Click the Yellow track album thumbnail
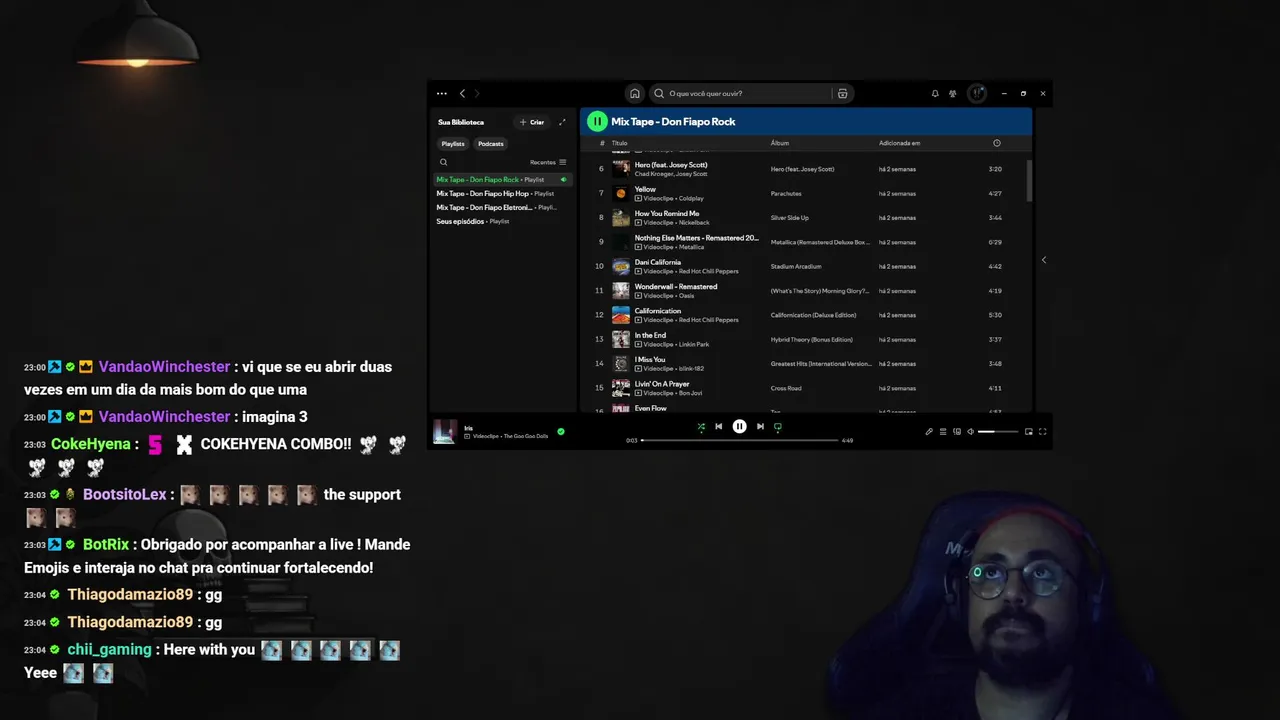Image resolution: width=1280 pixels, height=720 pixels. coord(621,193)
